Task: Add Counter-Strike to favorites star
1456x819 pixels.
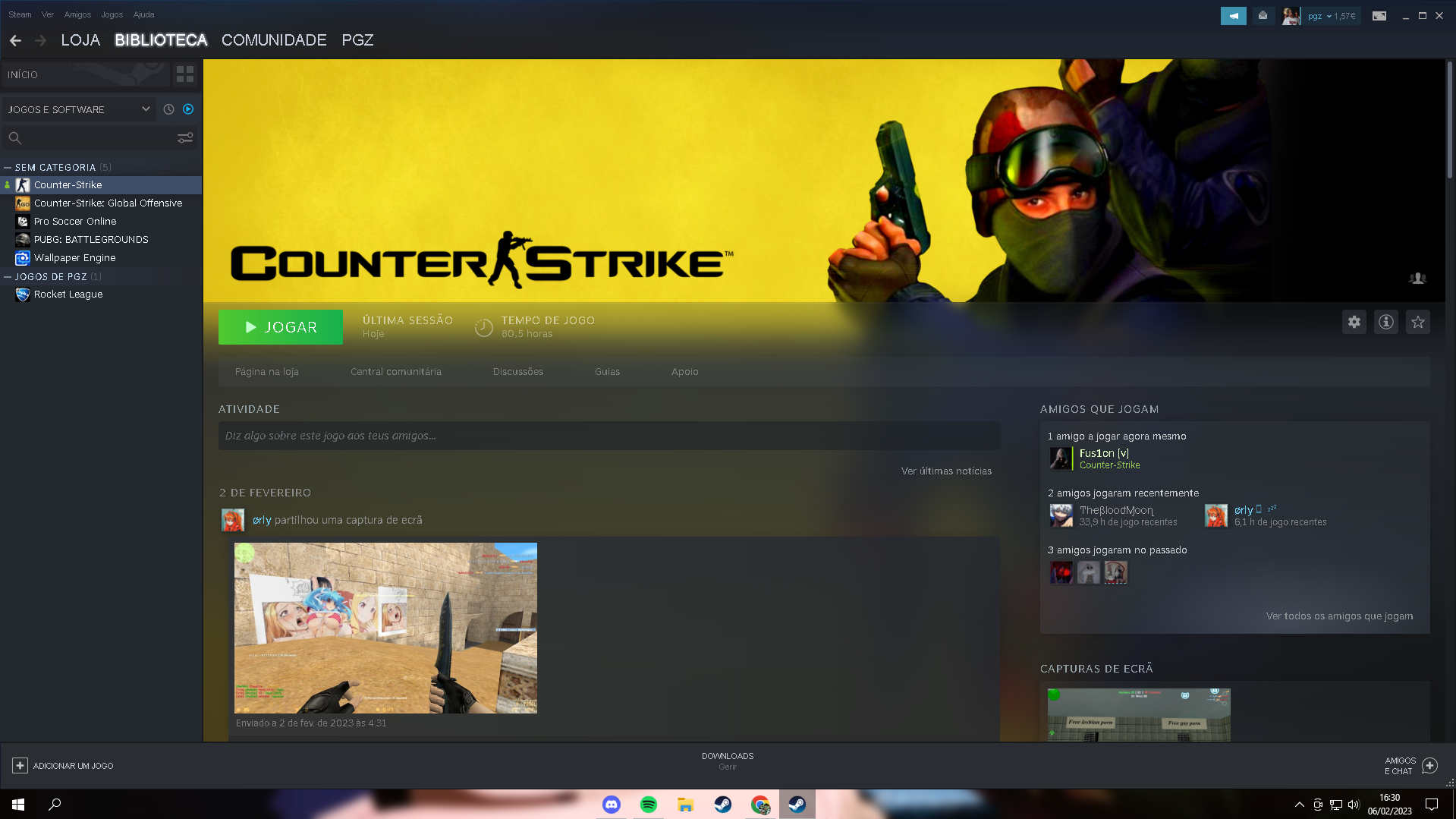Action: click(x=1417, y=322)
